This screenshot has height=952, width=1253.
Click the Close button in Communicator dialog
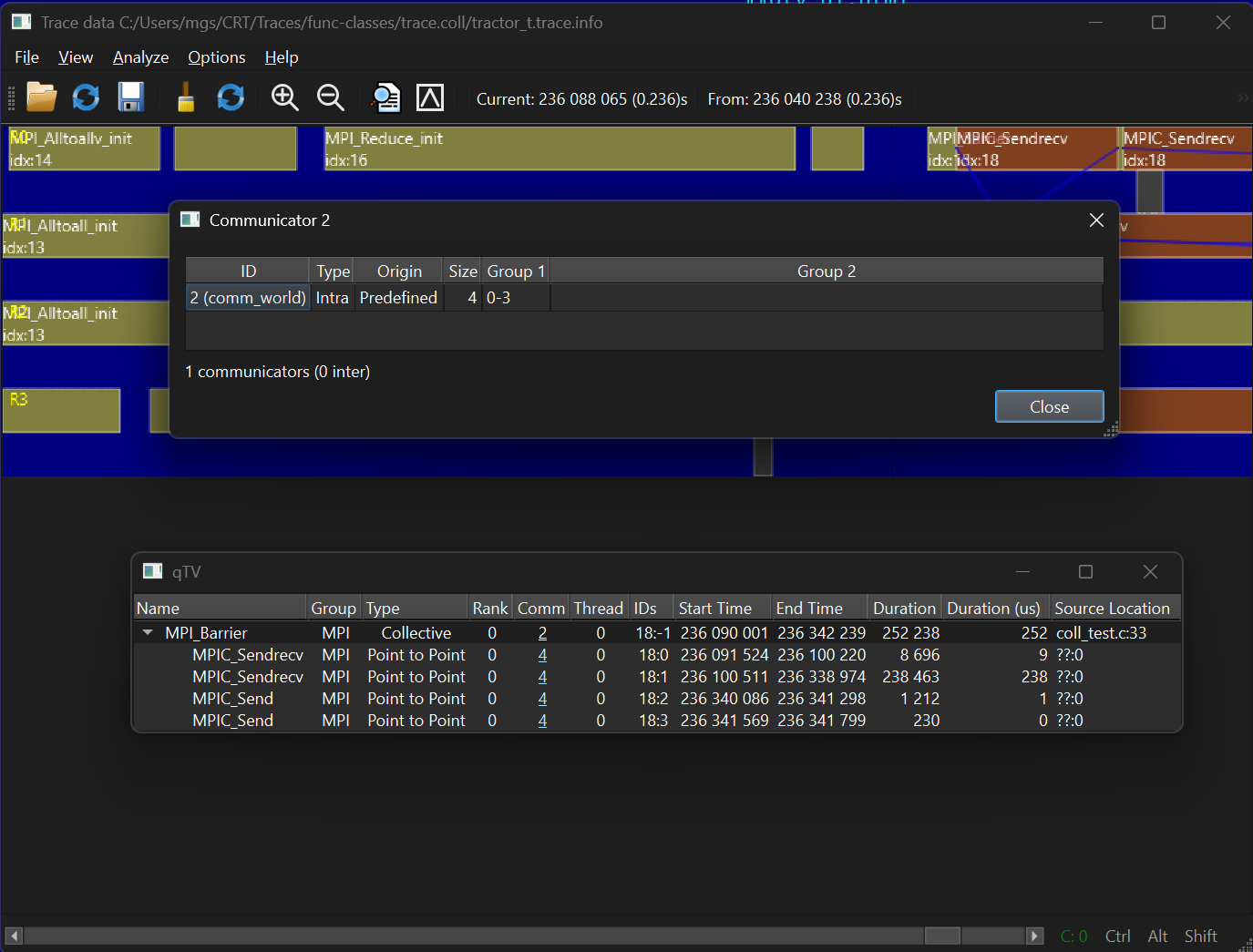pos(1049,406)
